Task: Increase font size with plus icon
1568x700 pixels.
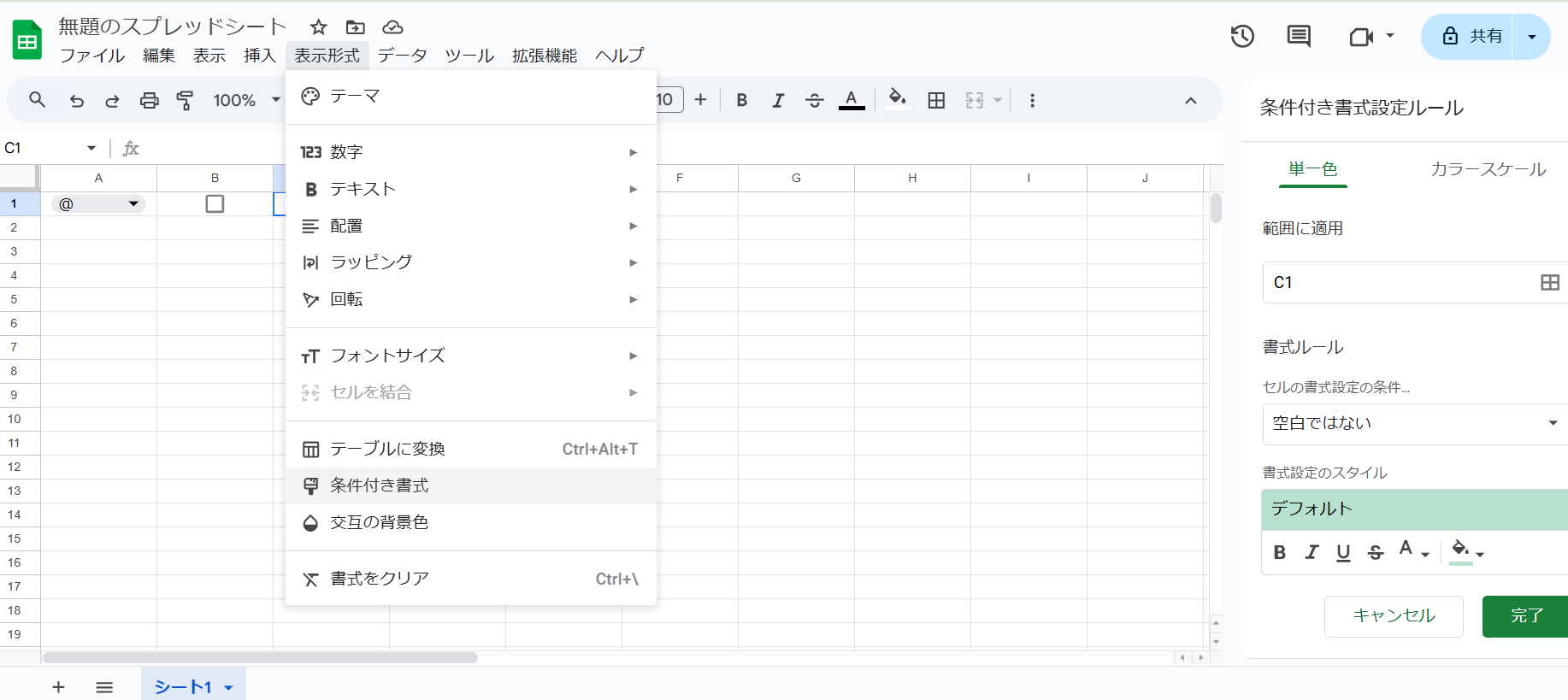Action: click(700, 100)
